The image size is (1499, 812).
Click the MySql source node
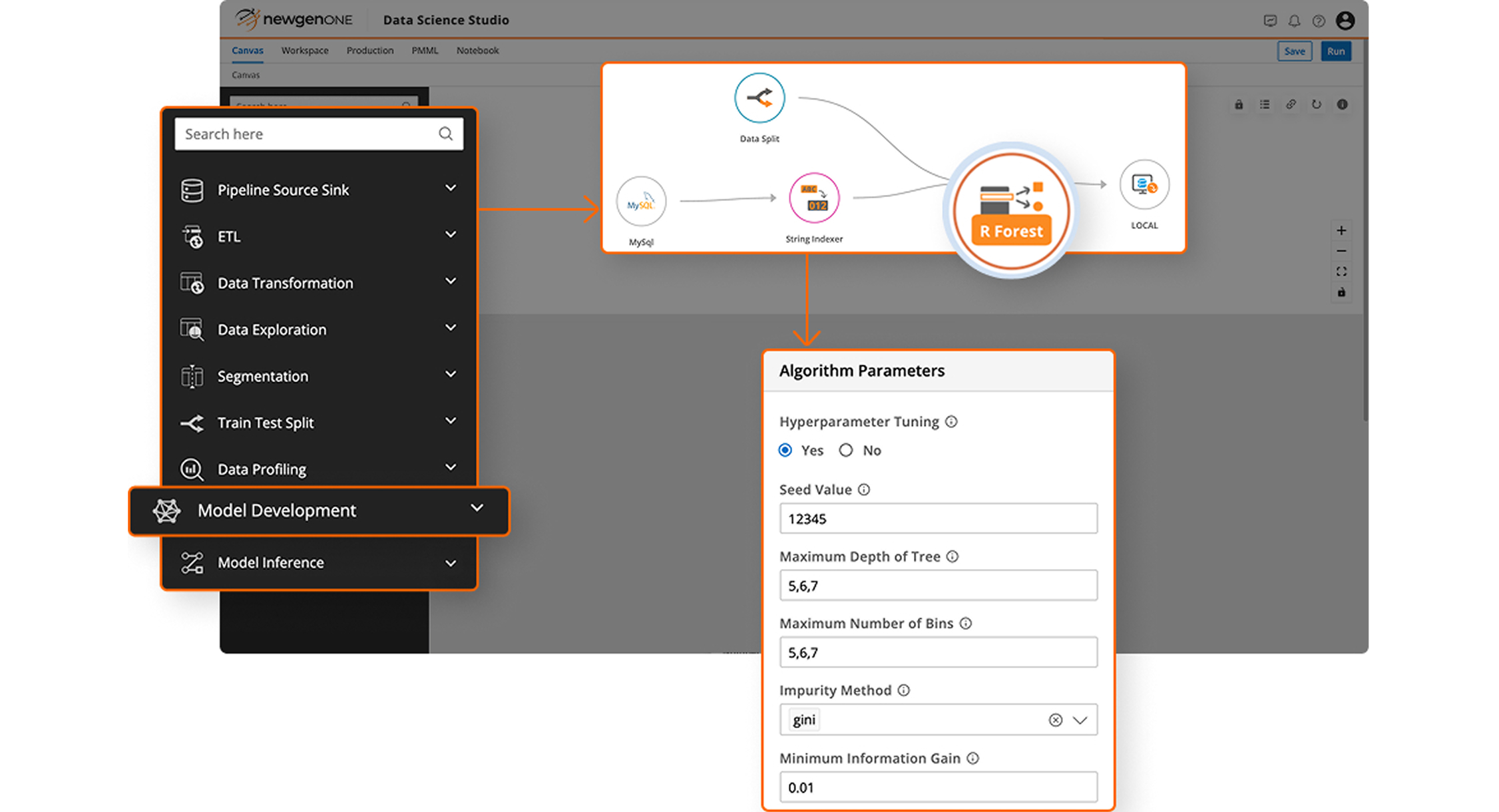click(x=640, y=202)
